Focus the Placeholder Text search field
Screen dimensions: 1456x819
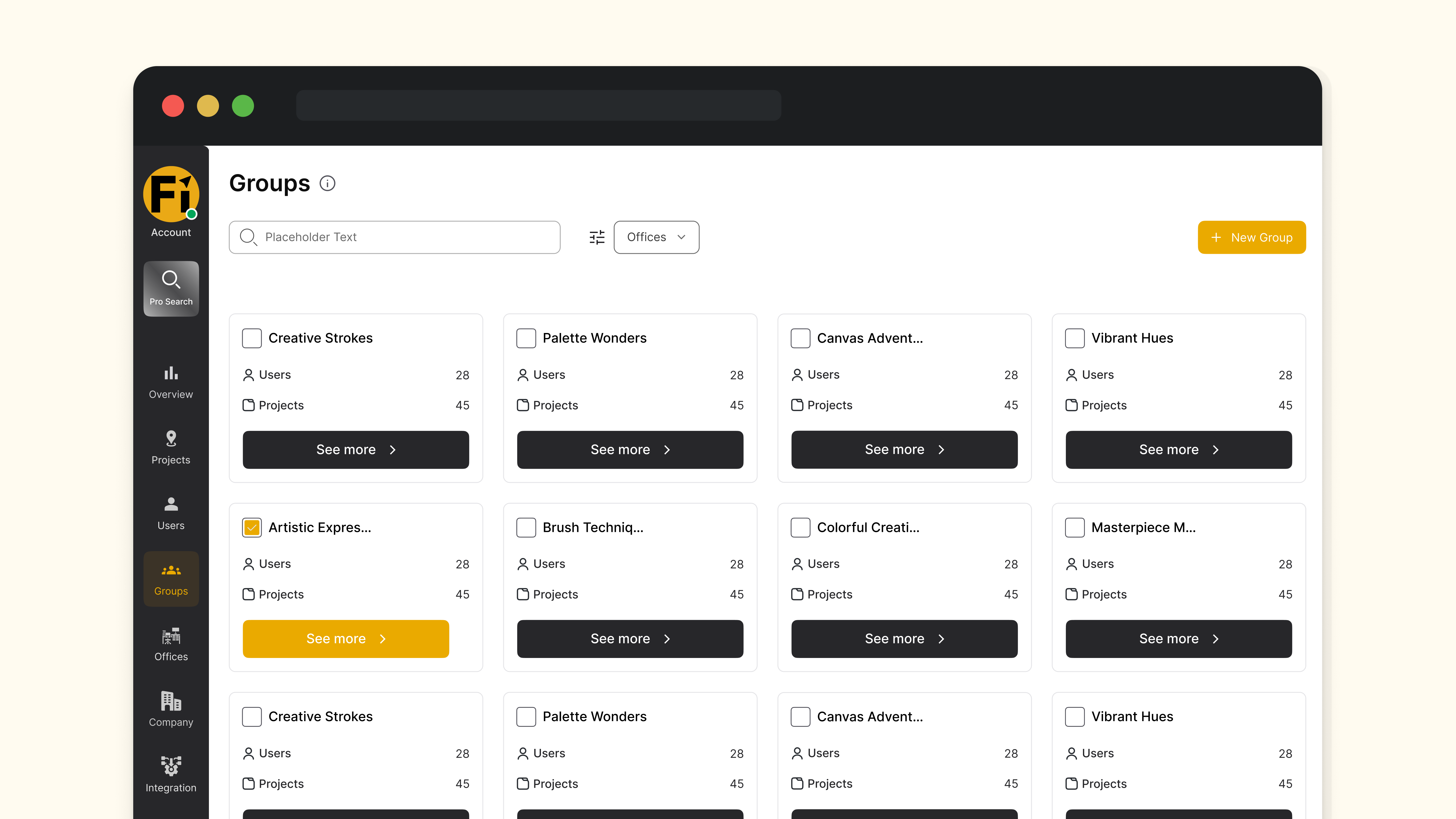coord(395,237)
